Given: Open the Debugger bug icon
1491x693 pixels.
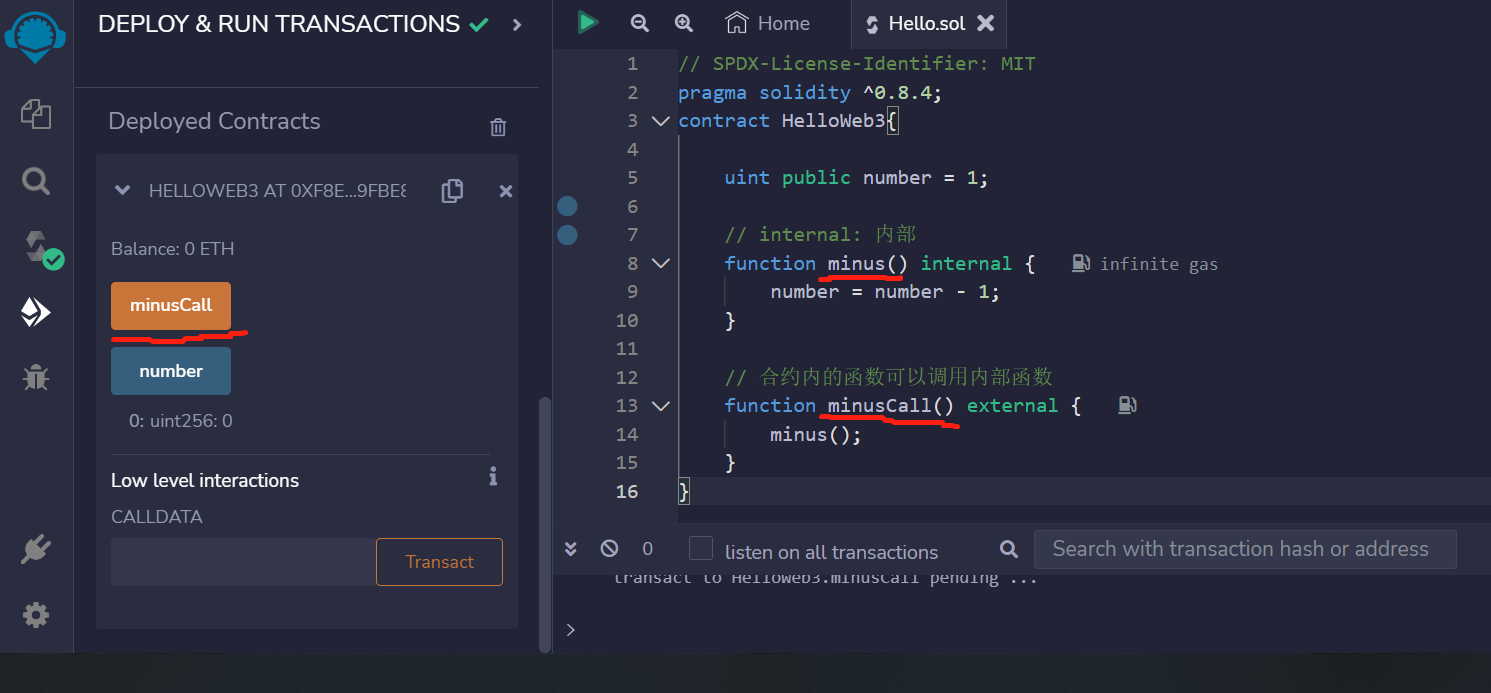Looking at the screenshot, I should point(36,378).
